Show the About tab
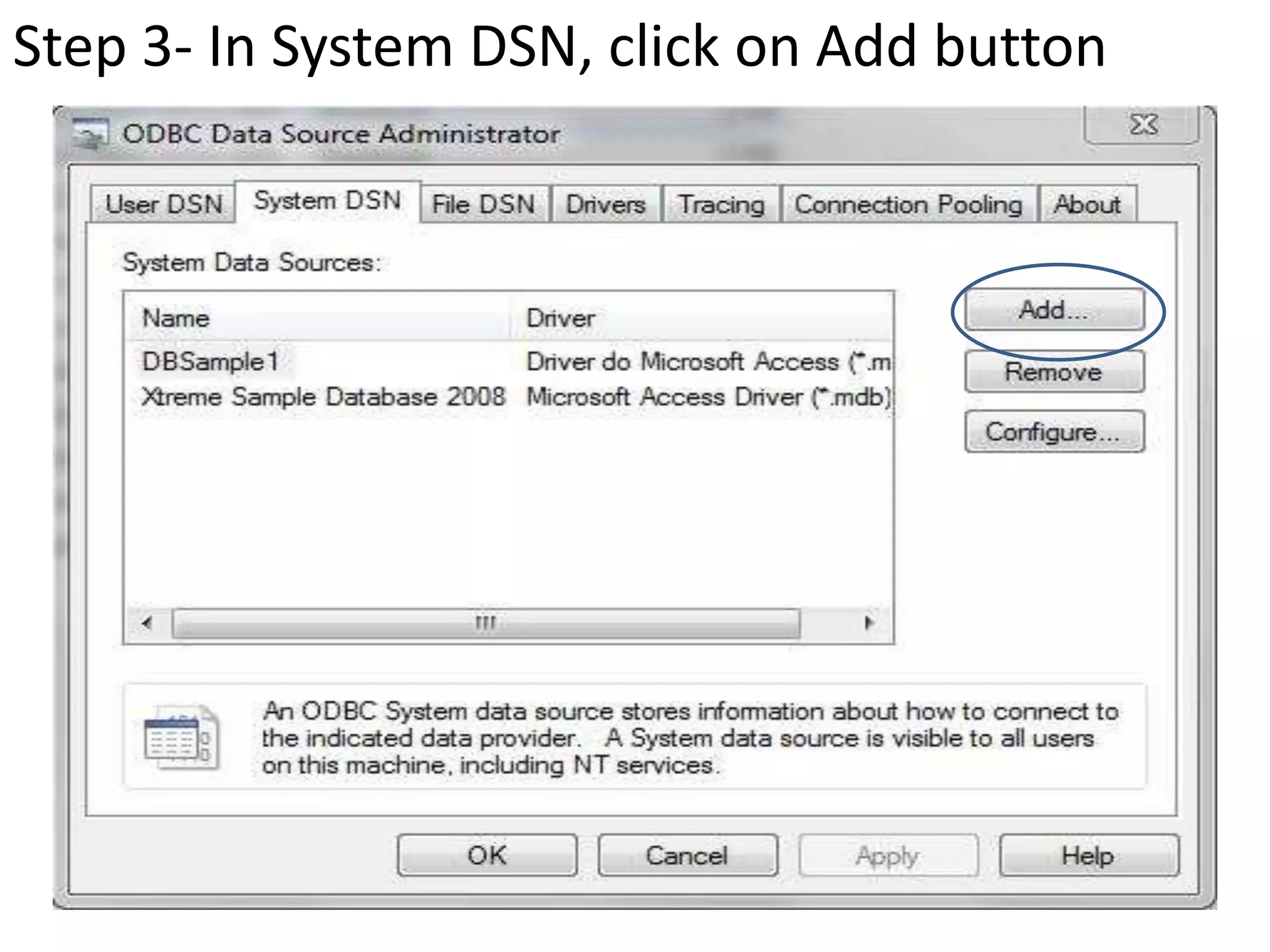This screenshot has width=1270, height=952. click(1087, 205)
